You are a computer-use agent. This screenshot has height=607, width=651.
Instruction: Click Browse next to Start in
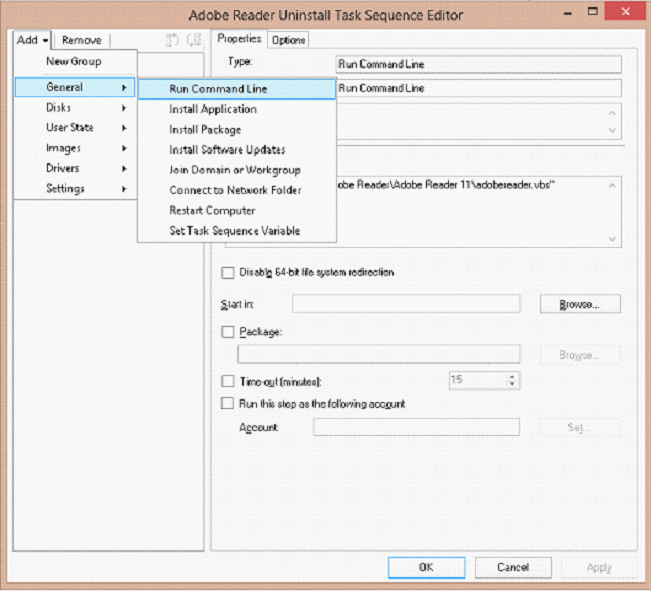coord(580,304)
